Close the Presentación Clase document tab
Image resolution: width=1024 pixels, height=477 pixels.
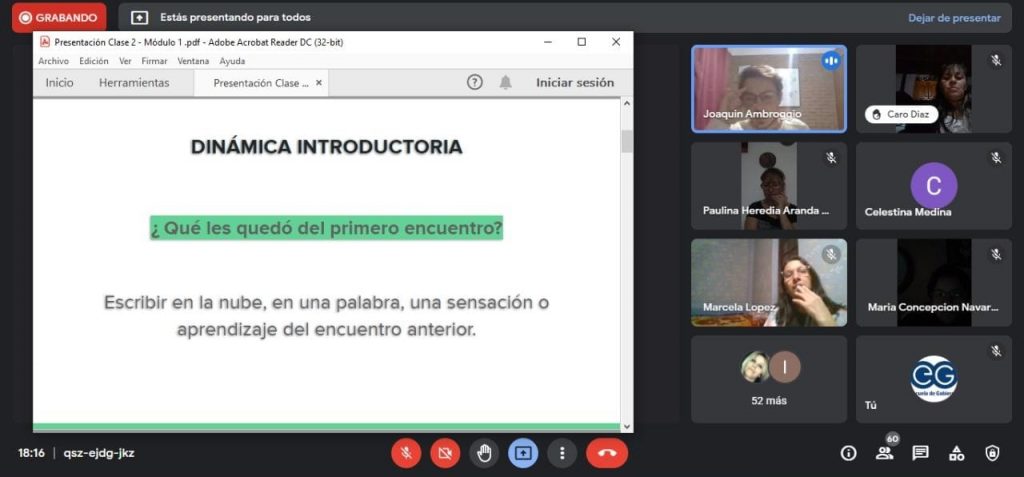click(x=319, y=83)
